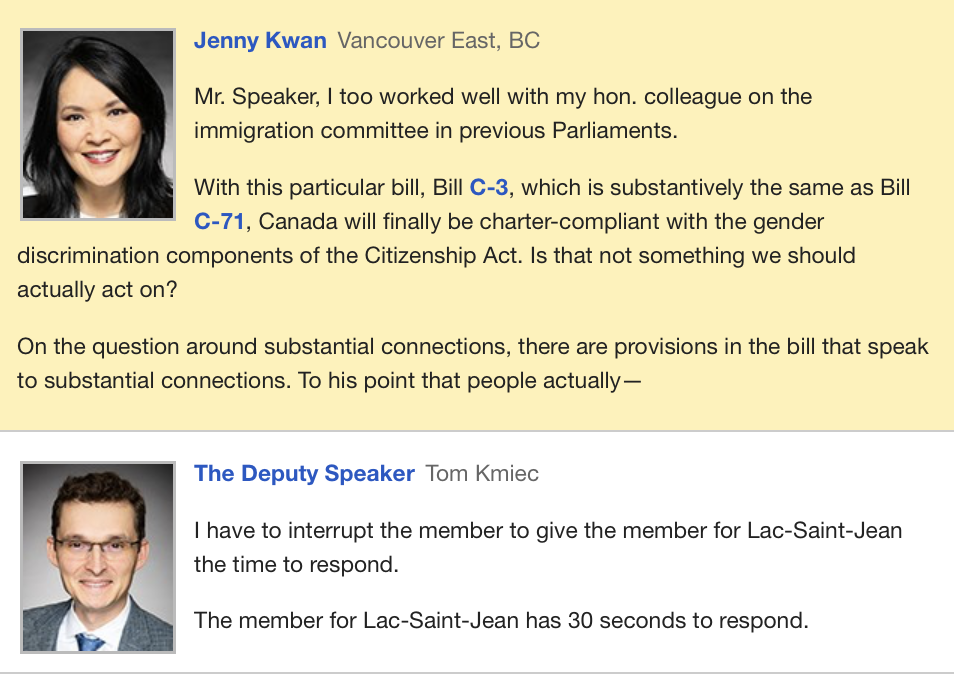The width and height of the screenshot is (954, 674).
Task: Click the words 'the time to respond.'
Action: tap(296, 565)
